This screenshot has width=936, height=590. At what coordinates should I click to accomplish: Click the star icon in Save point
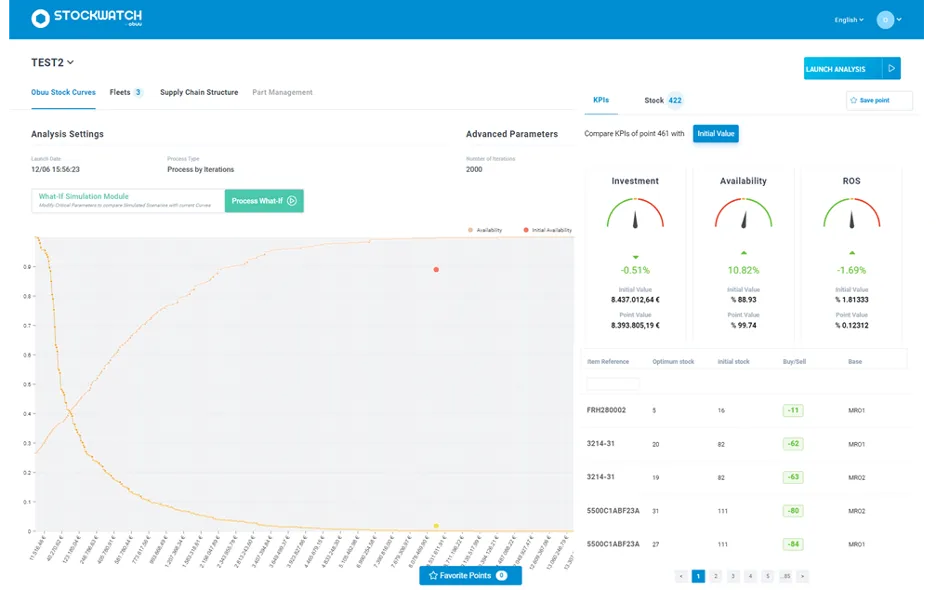coord(854,100)
